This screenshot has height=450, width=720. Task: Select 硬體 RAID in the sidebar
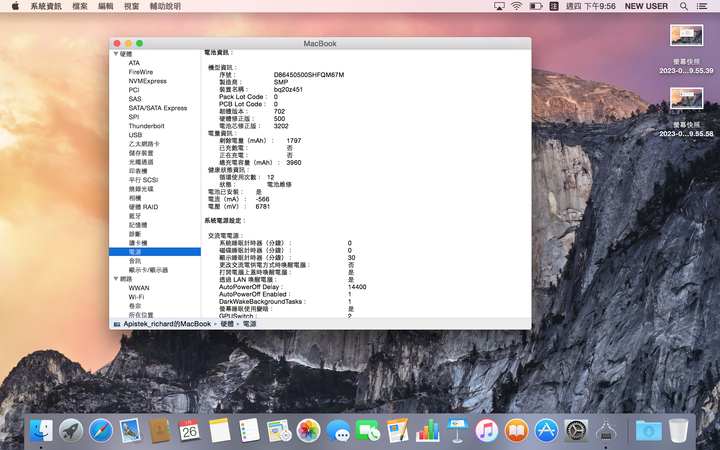point(143,207)
